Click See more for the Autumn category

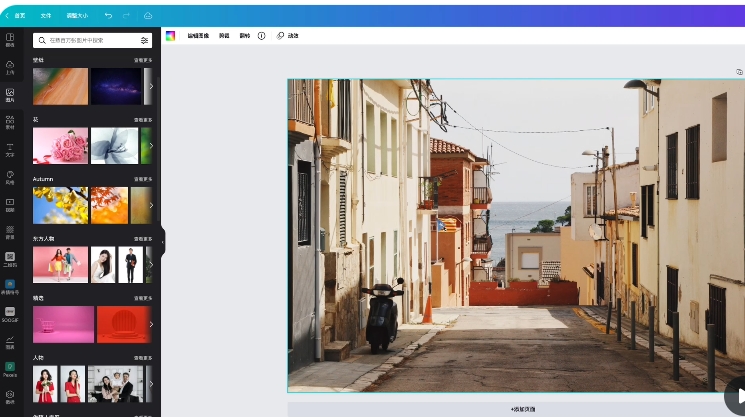(x=143, y=179)
